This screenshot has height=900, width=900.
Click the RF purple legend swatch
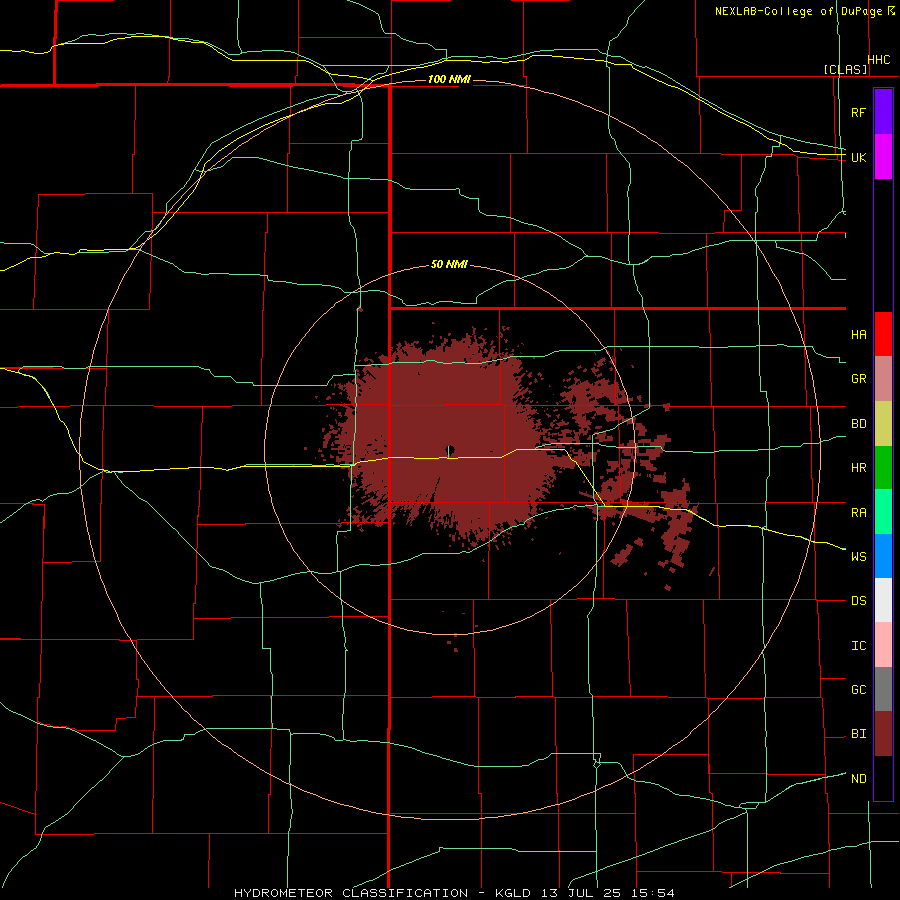coord(883,112)
